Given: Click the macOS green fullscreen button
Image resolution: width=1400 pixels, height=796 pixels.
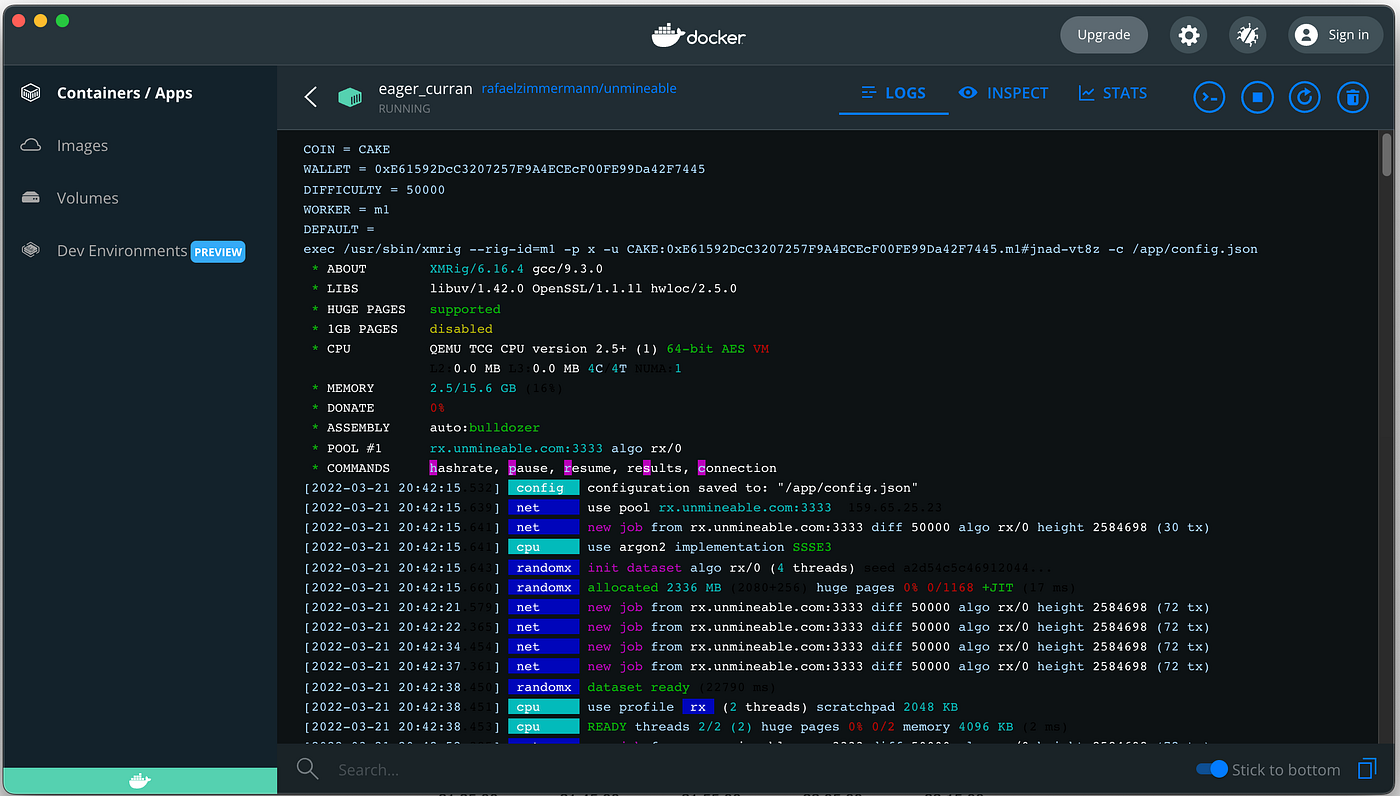Looking at the screenshot, I should tap(62, 20).
